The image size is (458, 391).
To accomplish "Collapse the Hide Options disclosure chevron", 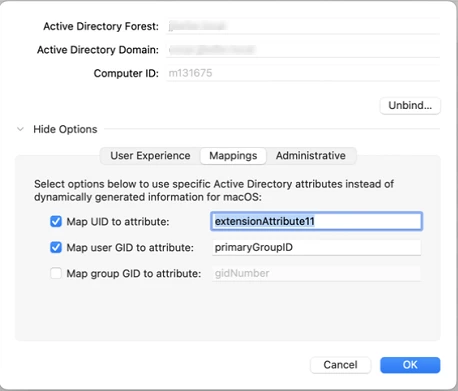I will tap(20, 129).
